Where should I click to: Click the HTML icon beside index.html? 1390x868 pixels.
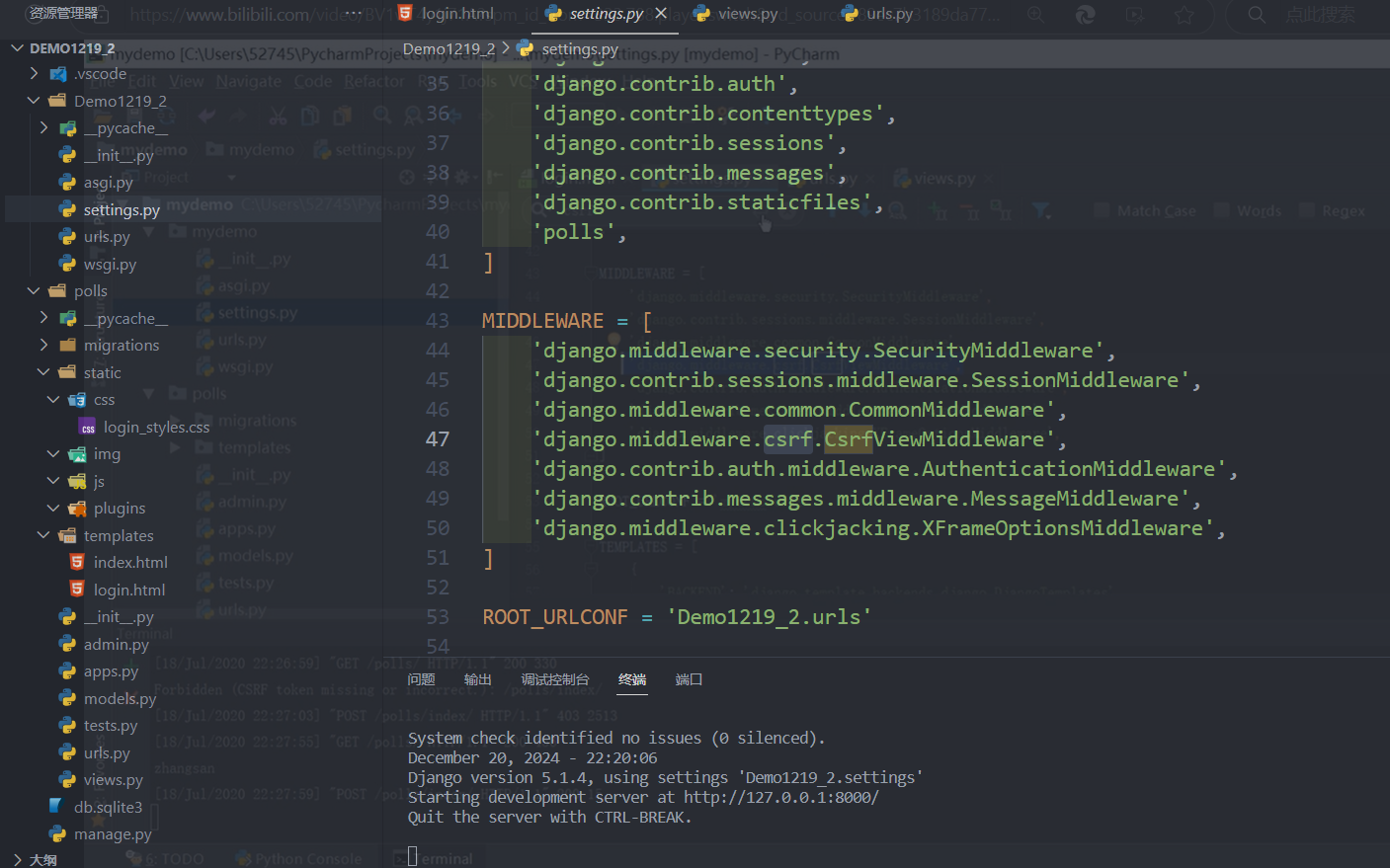(x=77, y=562)
